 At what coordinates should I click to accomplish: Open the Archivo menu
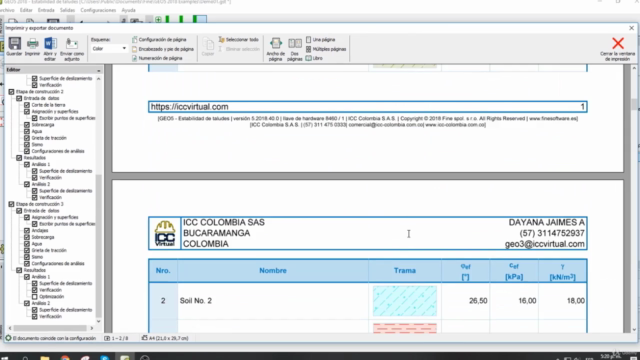[7, 10]
